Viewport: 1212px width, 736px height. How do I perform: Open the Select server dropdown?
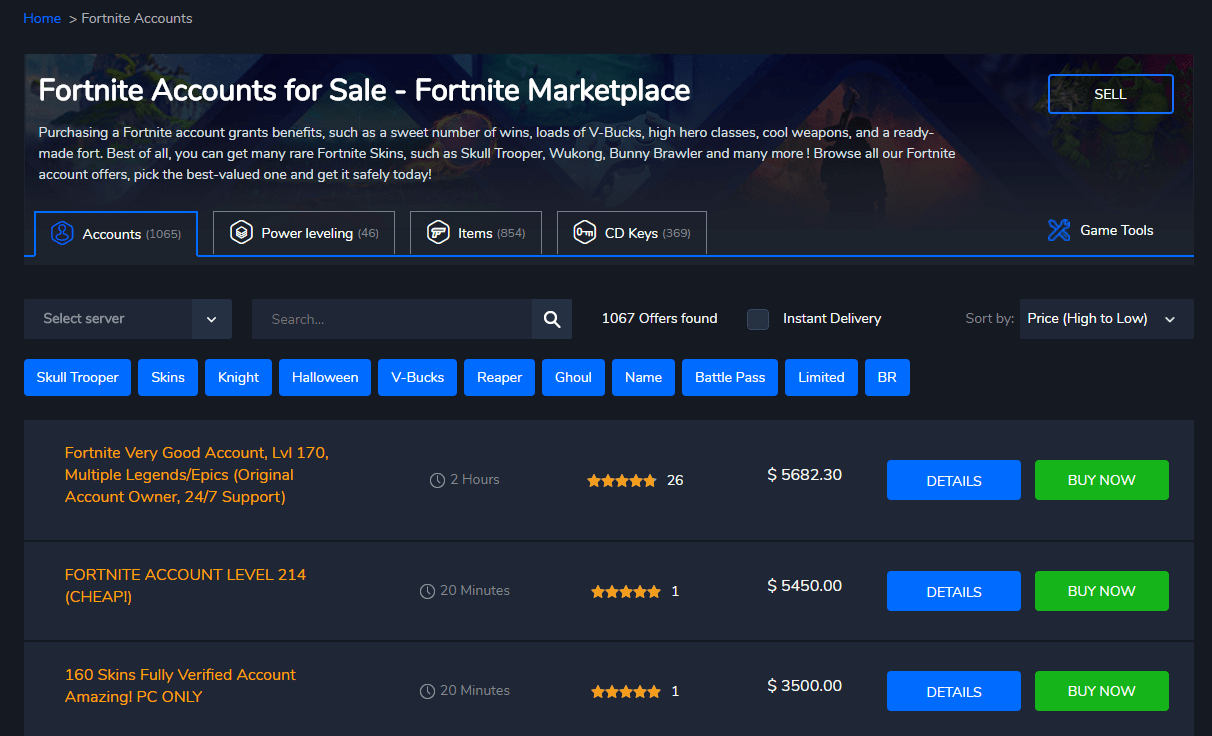pyautogui.click(x=128, y=319)
